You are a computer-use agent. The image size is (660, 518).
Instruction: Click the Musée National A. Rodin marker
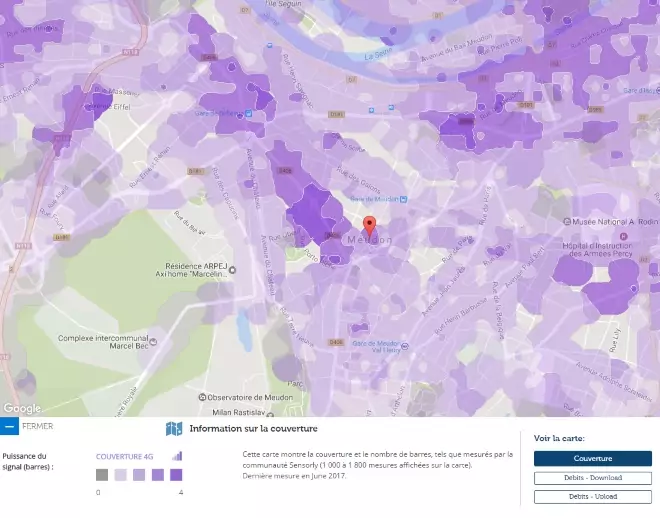567,221
